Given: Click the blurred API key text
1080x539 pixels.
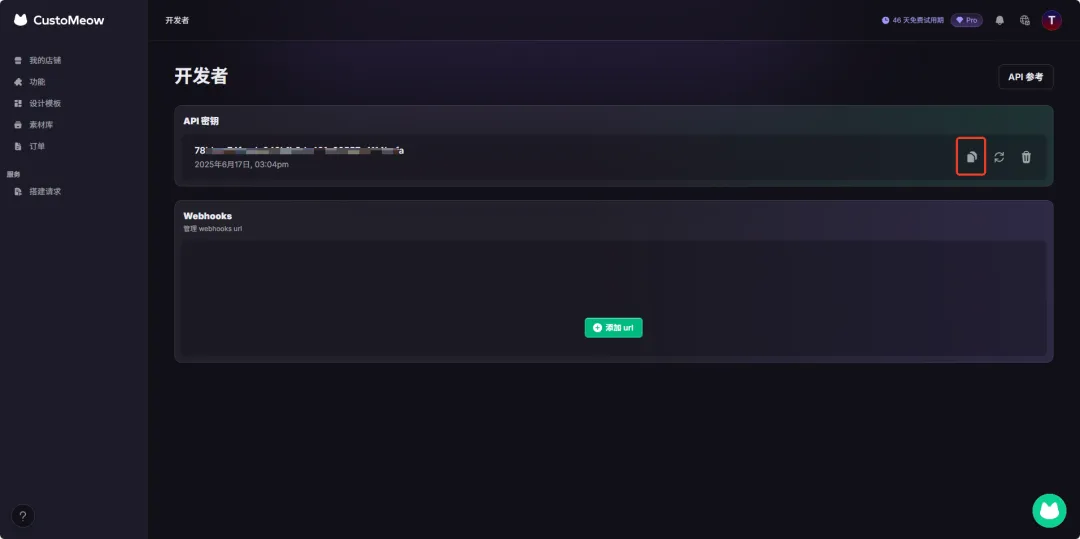Looking at the screenshot, I should 299,150.
